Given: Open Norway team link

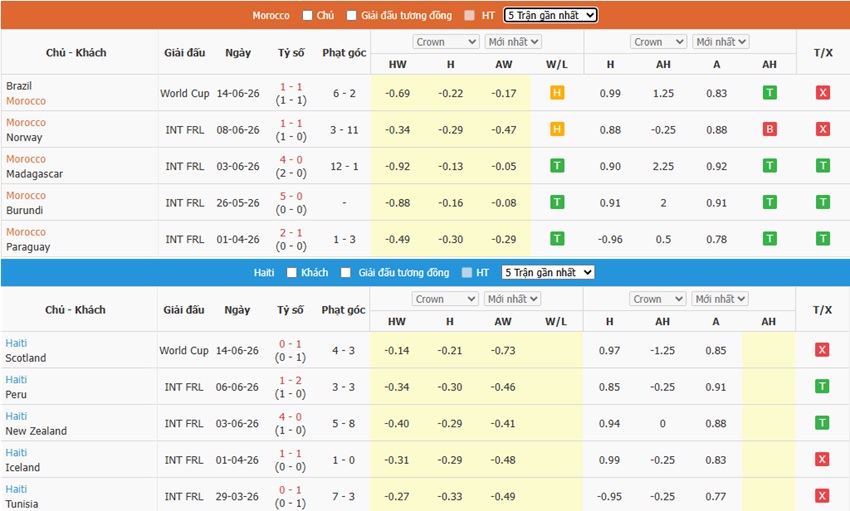Looking at the screenshot, I should click(x=24, y=137).
